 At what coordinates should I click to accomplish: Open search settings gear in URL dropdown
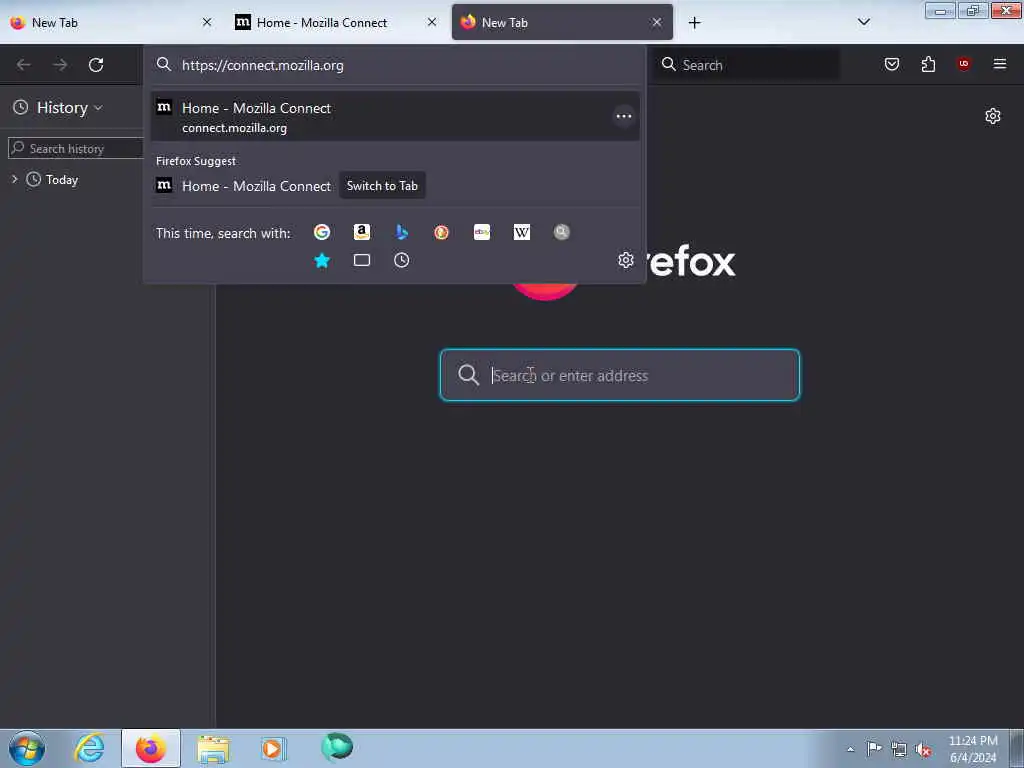click(x=626, y=260)
